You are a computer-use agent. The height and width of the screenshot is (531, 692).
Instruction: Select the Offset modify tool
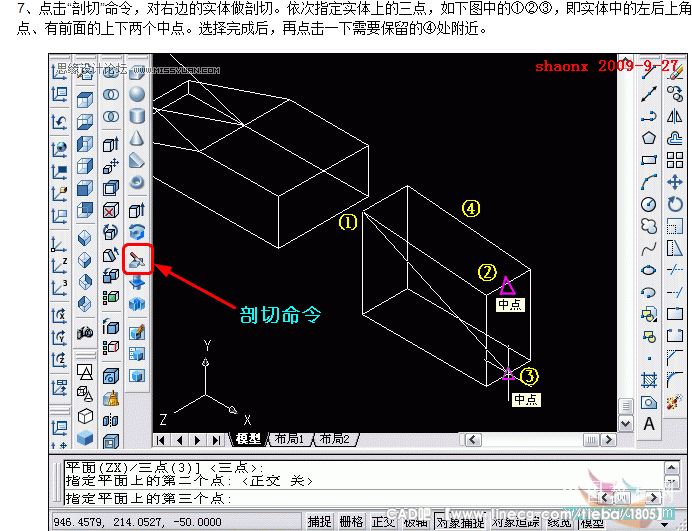tap(675, 138)
